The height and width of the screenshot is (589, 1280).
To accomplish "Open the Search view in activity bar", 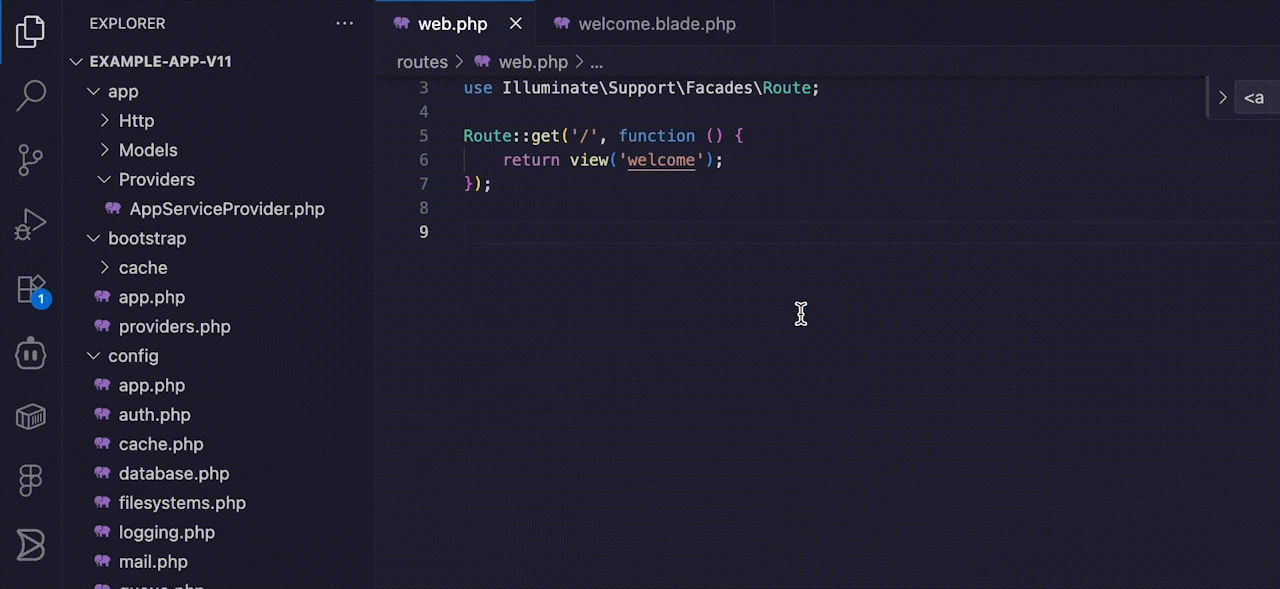I will tap(31, 96).
